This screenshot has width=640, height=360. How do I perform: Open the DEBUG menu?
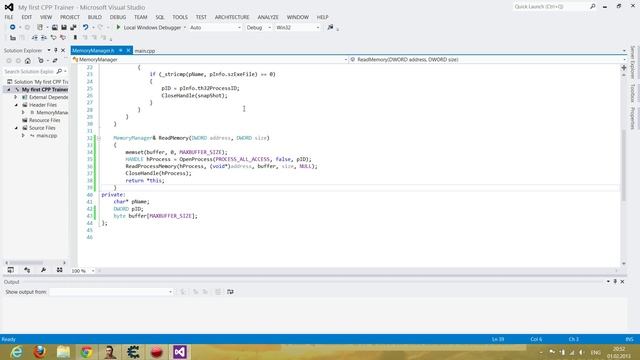(x=118, y=17)
